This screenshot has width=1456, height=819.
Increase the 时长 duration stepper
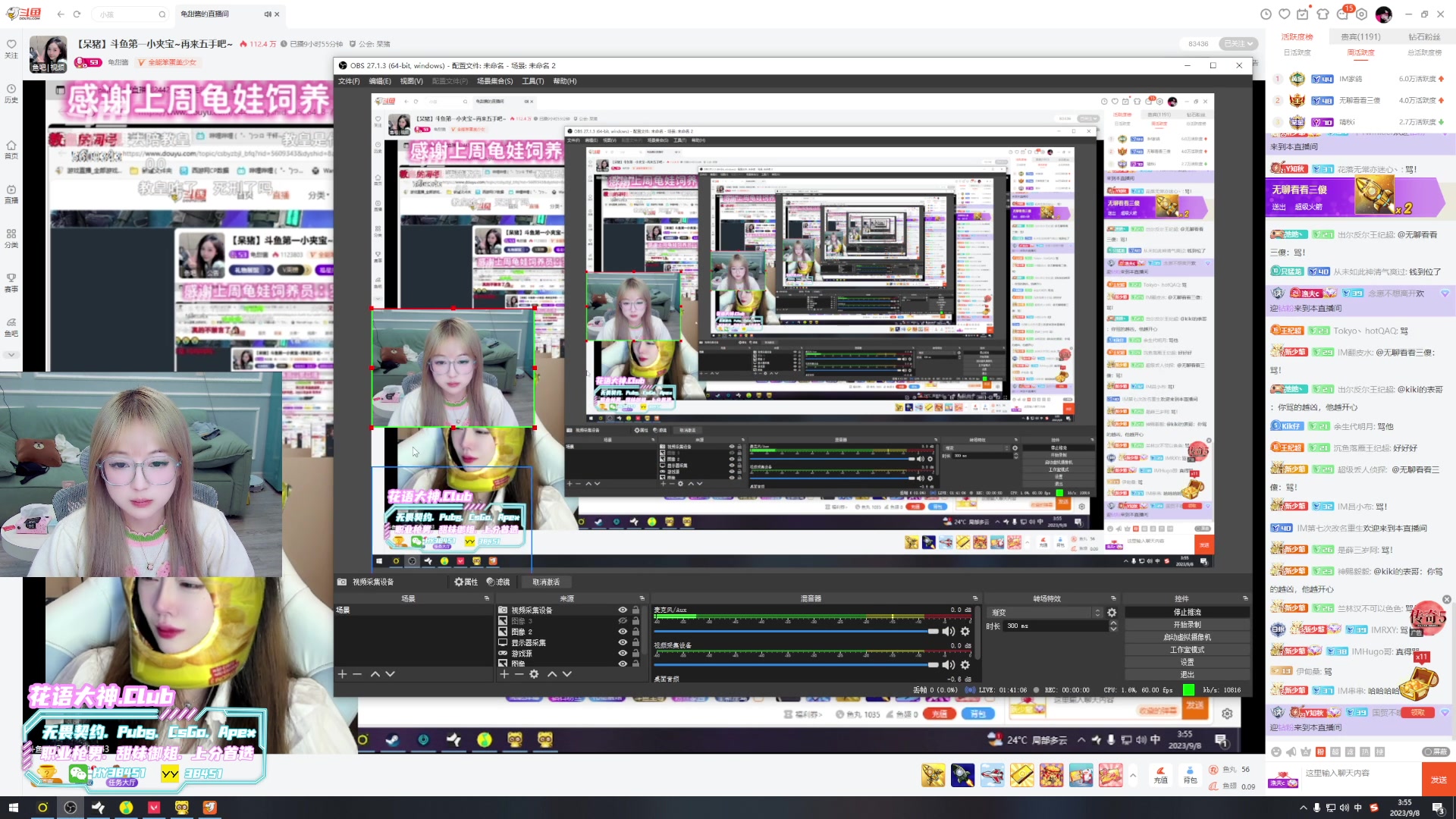[x=1113, y=623]
